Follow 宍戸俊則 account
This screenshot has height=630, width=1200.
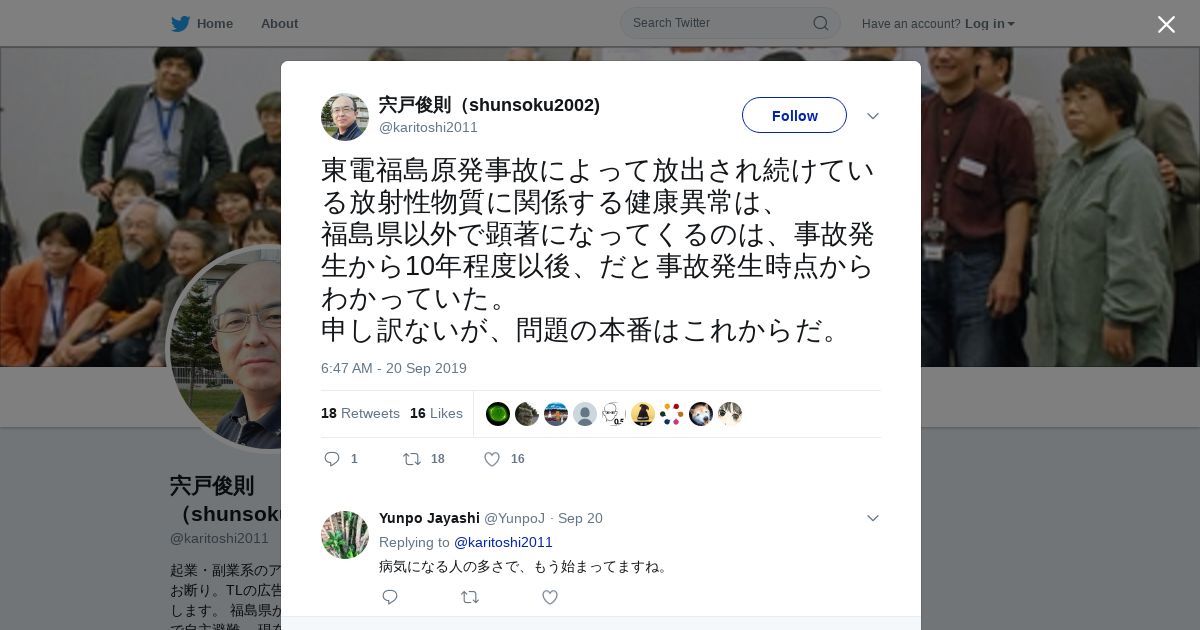click(794, 115)
